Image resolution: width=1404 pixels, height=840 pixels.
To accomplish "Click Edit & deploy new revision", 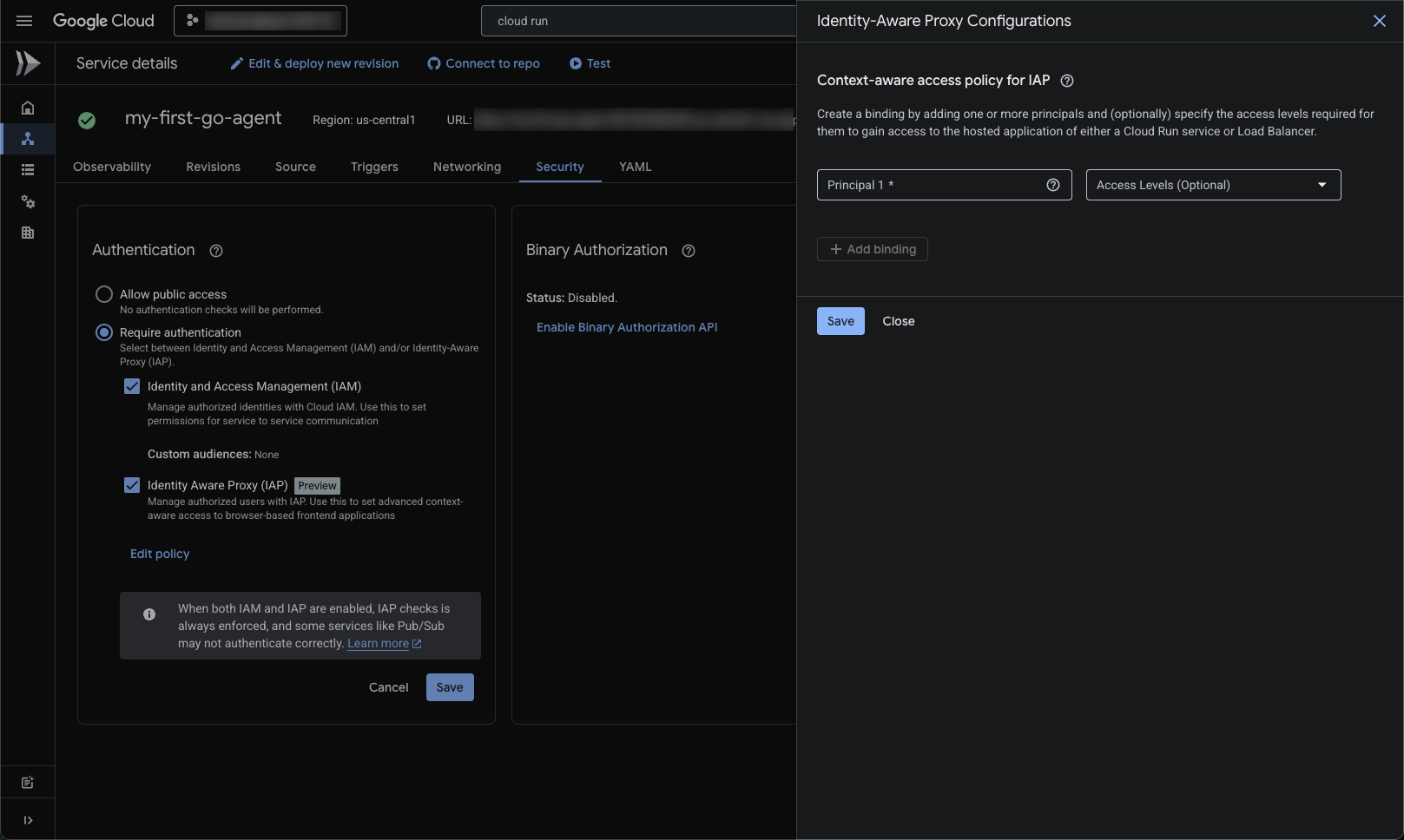I will (x=313, y=63).
